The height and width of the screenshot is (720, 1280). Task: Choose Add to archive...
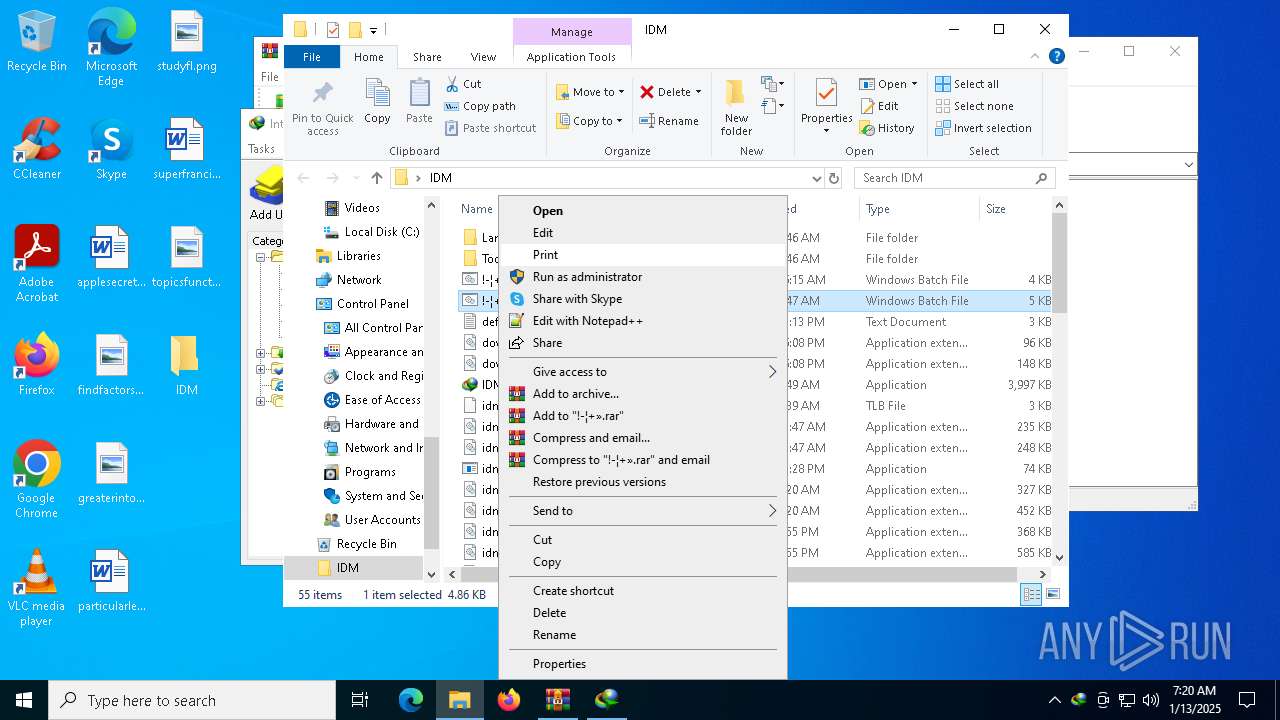pos(643,394)
